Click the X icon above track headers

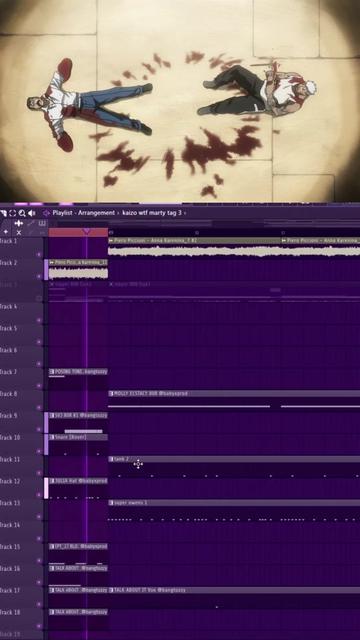click(x=18, y=232)
